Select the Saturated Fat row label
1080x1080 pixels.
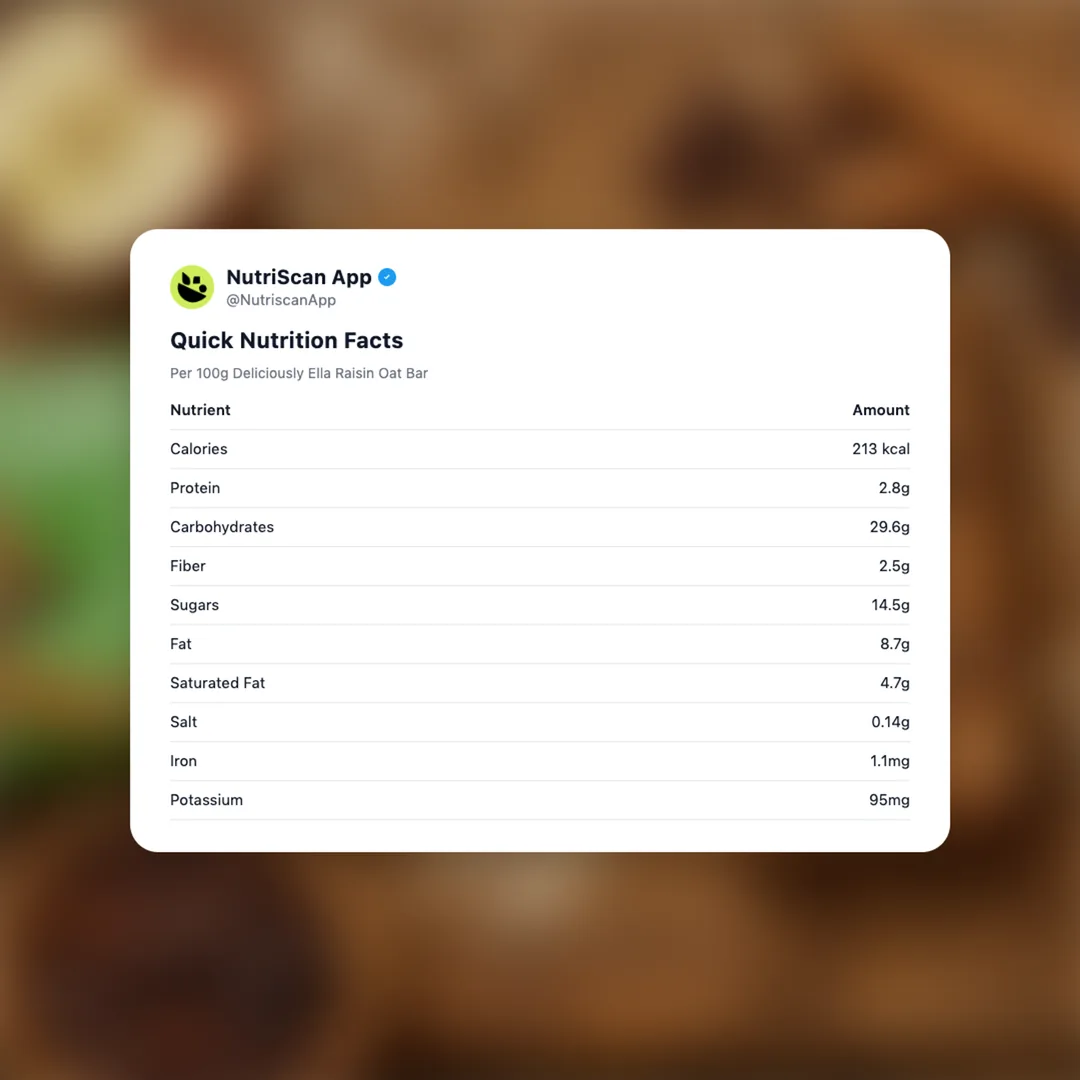tap(217, 683)
